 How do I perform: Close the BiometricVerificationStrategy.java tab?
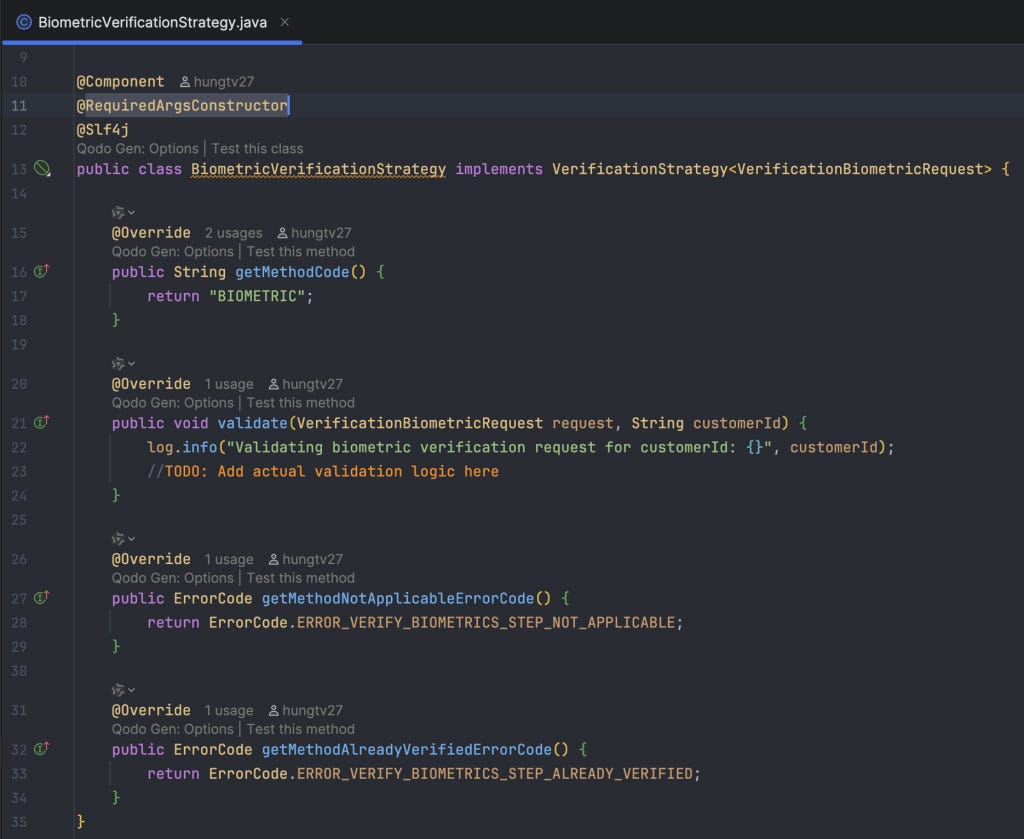click(285, 22)
